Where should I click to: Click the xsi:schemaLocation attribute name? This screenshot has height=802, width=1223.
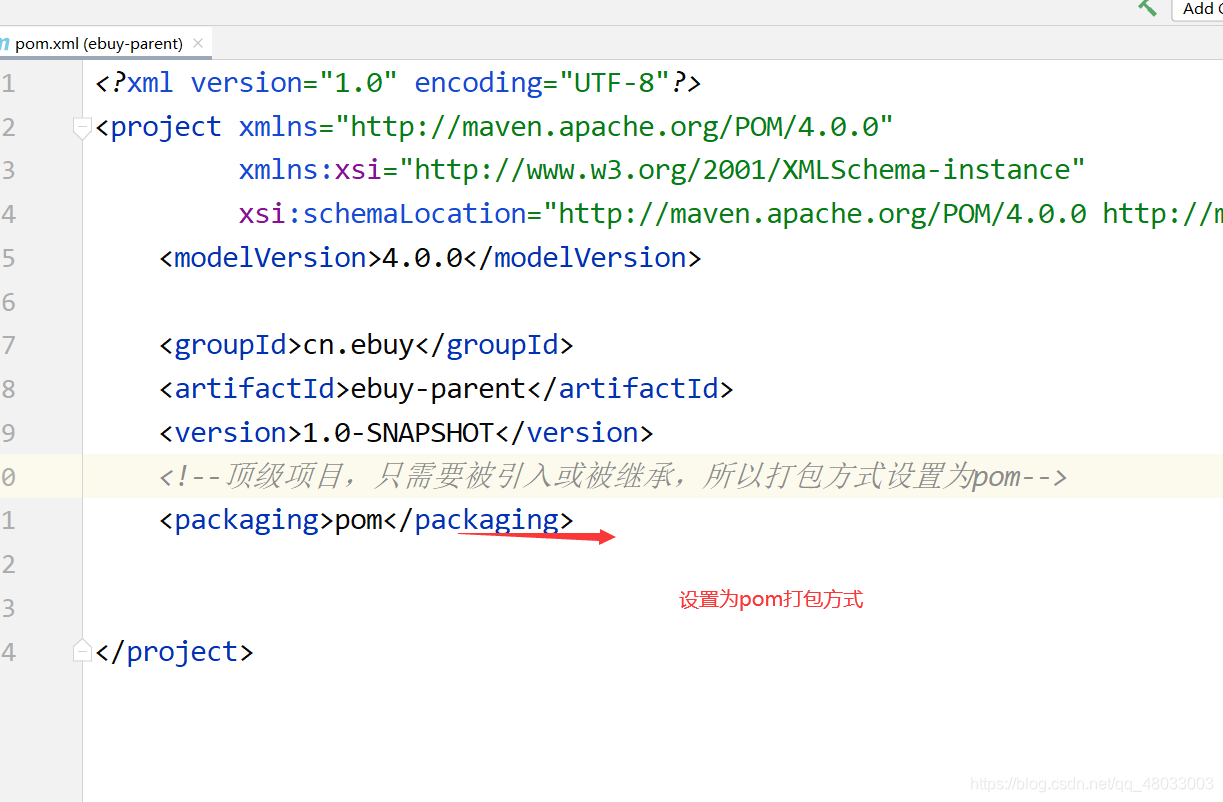(383, 214)
